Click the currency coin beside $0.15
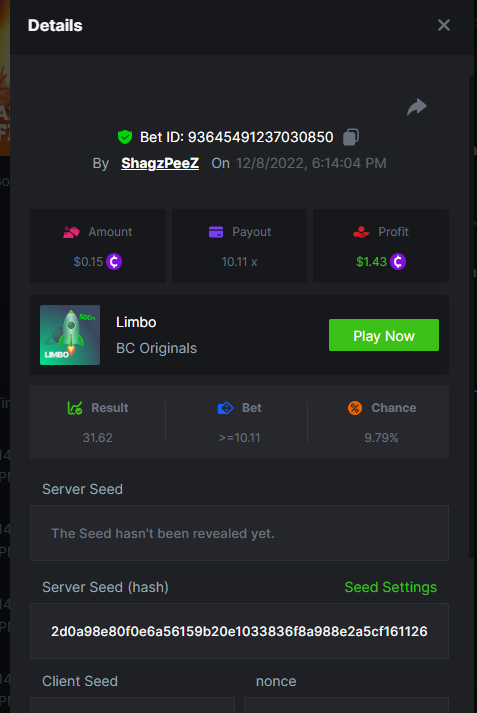477x713 pixels. (x=114, y=261)
